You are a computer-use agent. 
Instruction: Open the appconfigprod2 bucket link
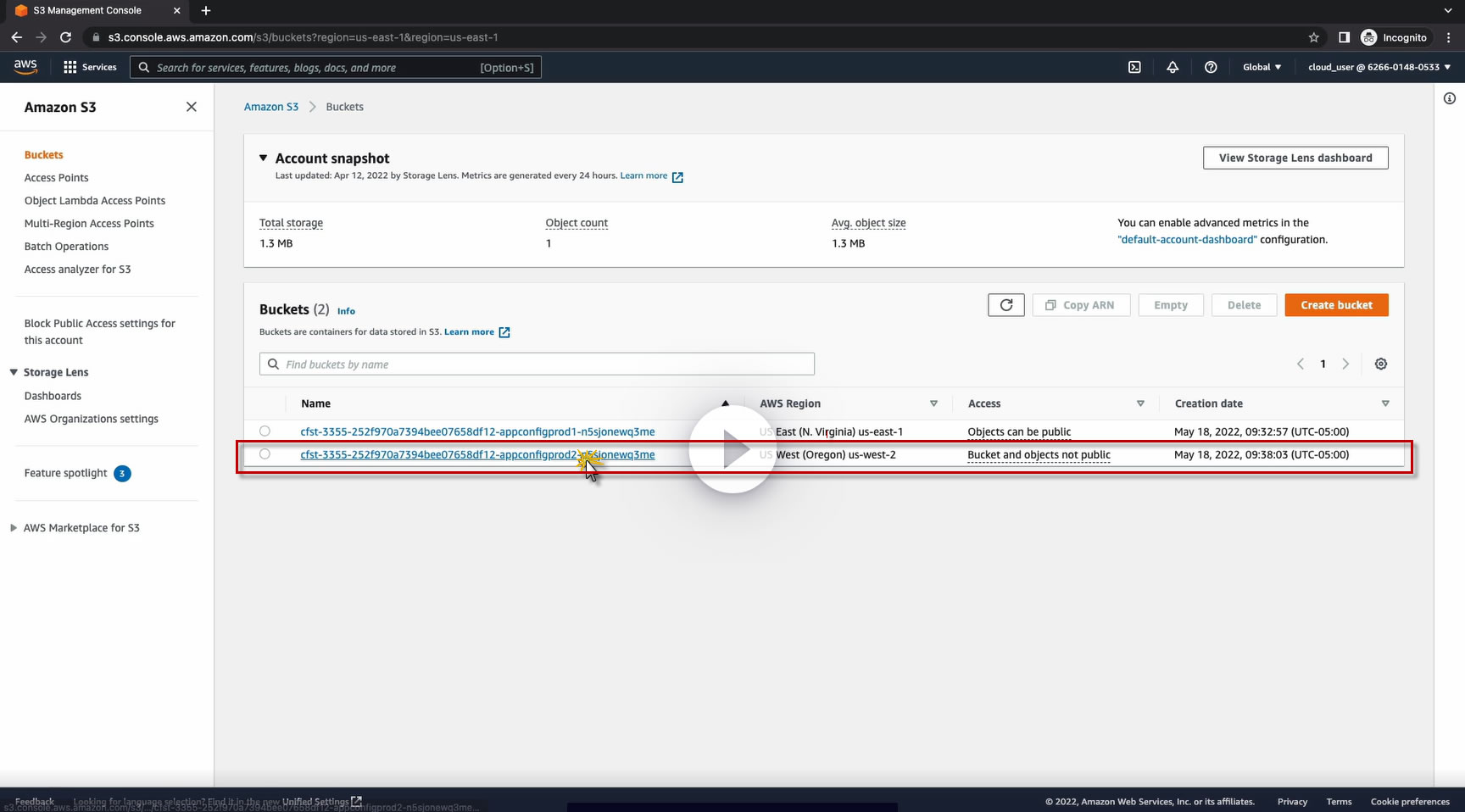pyautogui.click(x=477, y=454)
